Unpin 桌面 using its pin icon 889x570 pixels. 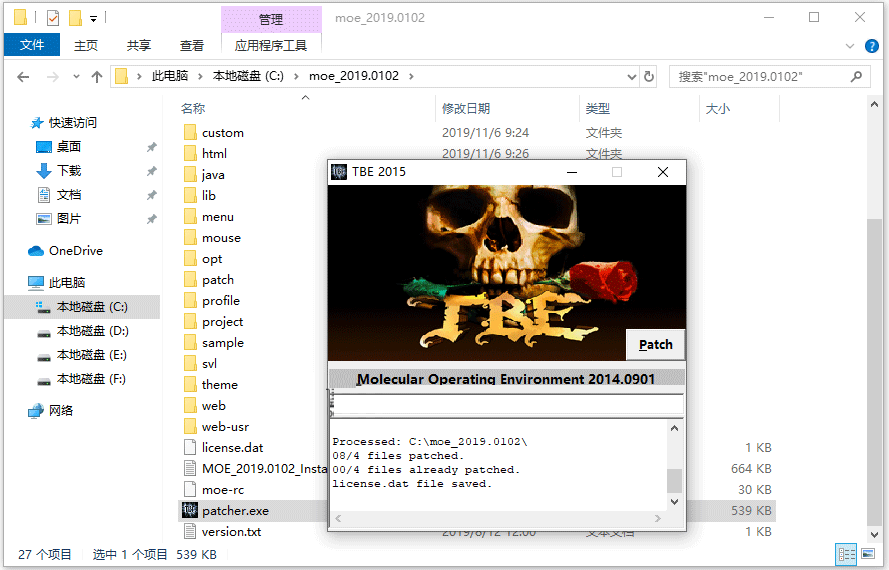151,147
